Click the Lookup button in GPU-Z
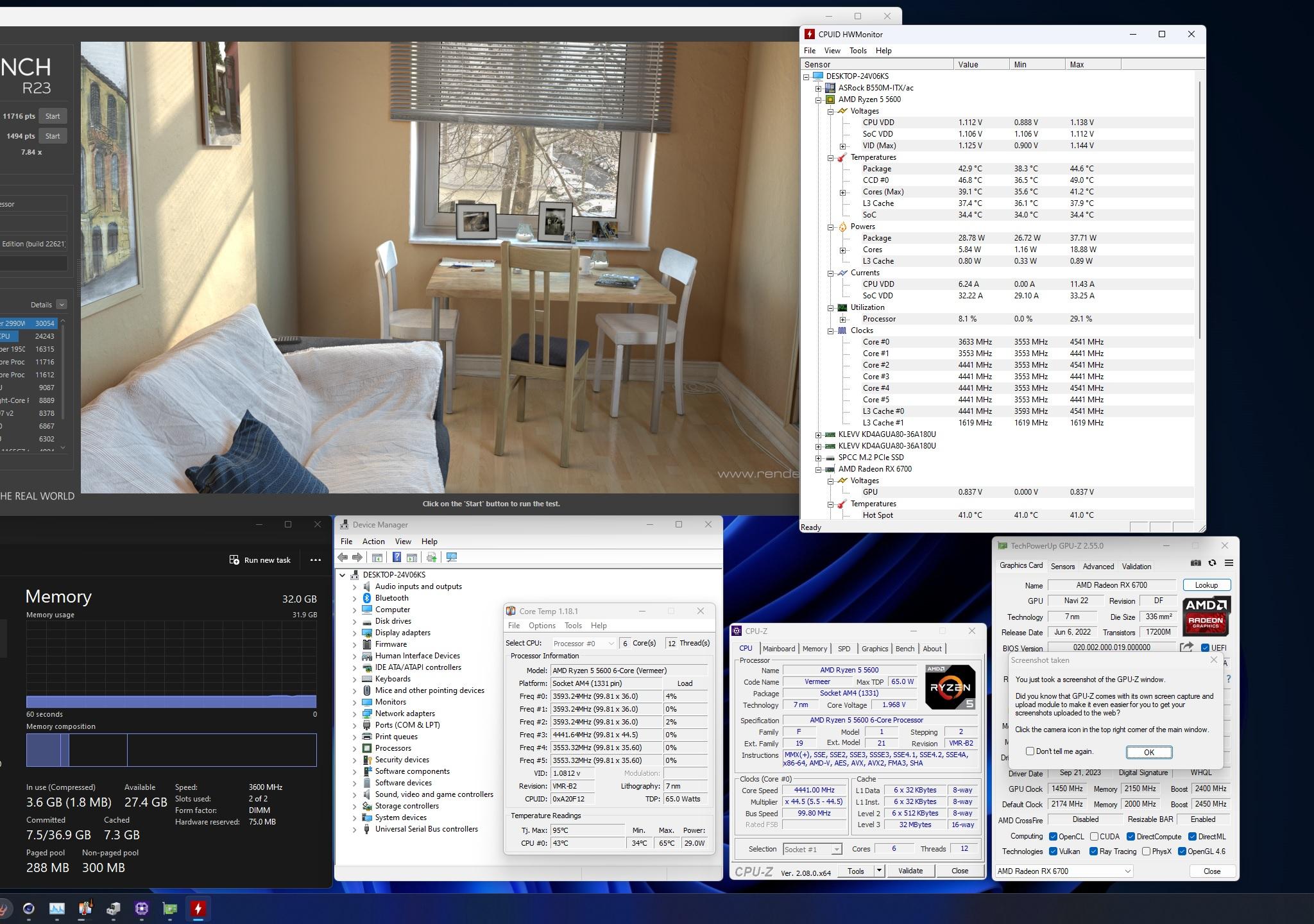This screenshot has width=1314, height=924. [1206, 585]
